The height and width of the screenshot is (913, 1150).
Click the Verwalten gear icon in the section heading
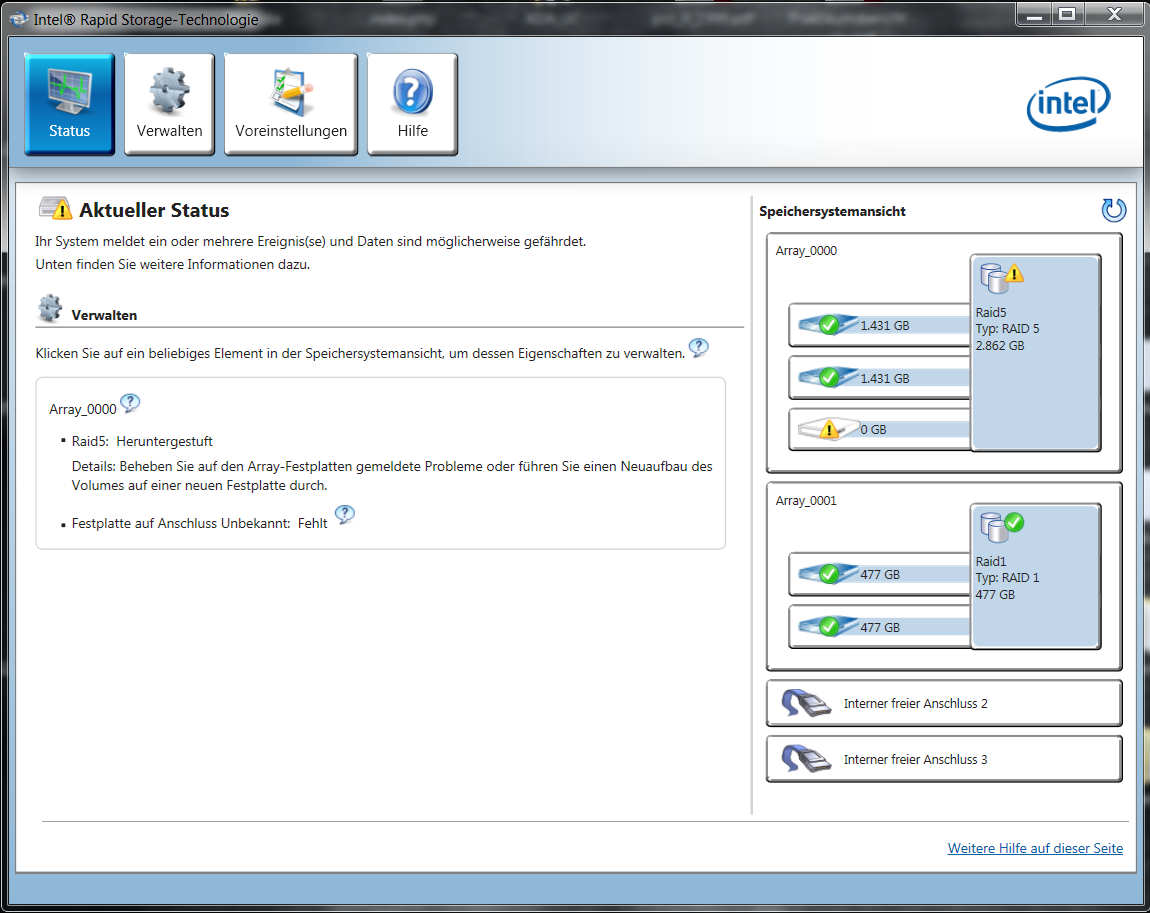pos(50,309)
